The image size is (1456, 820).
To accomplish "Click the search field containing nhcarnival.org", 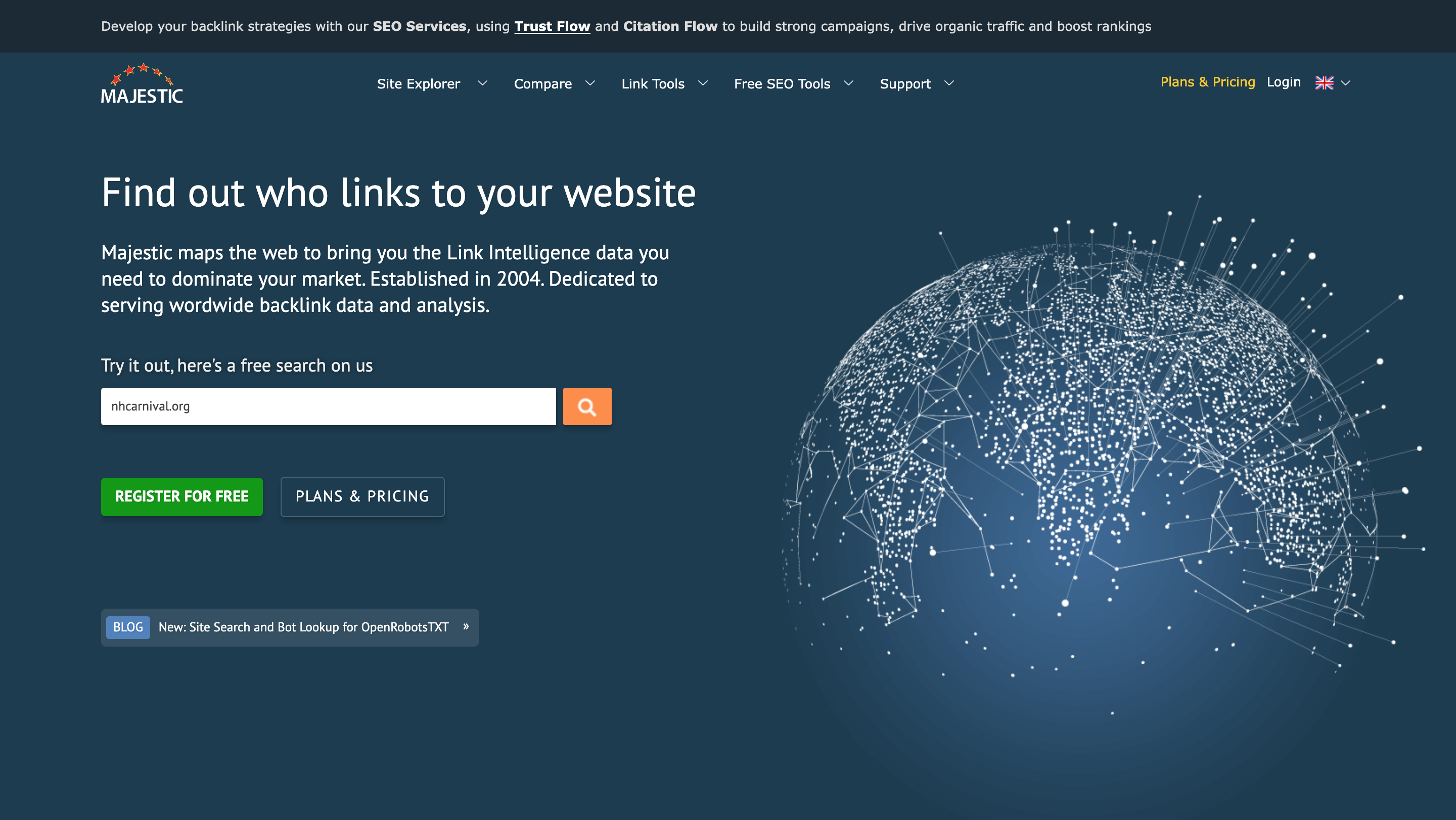I will [329, 406].
